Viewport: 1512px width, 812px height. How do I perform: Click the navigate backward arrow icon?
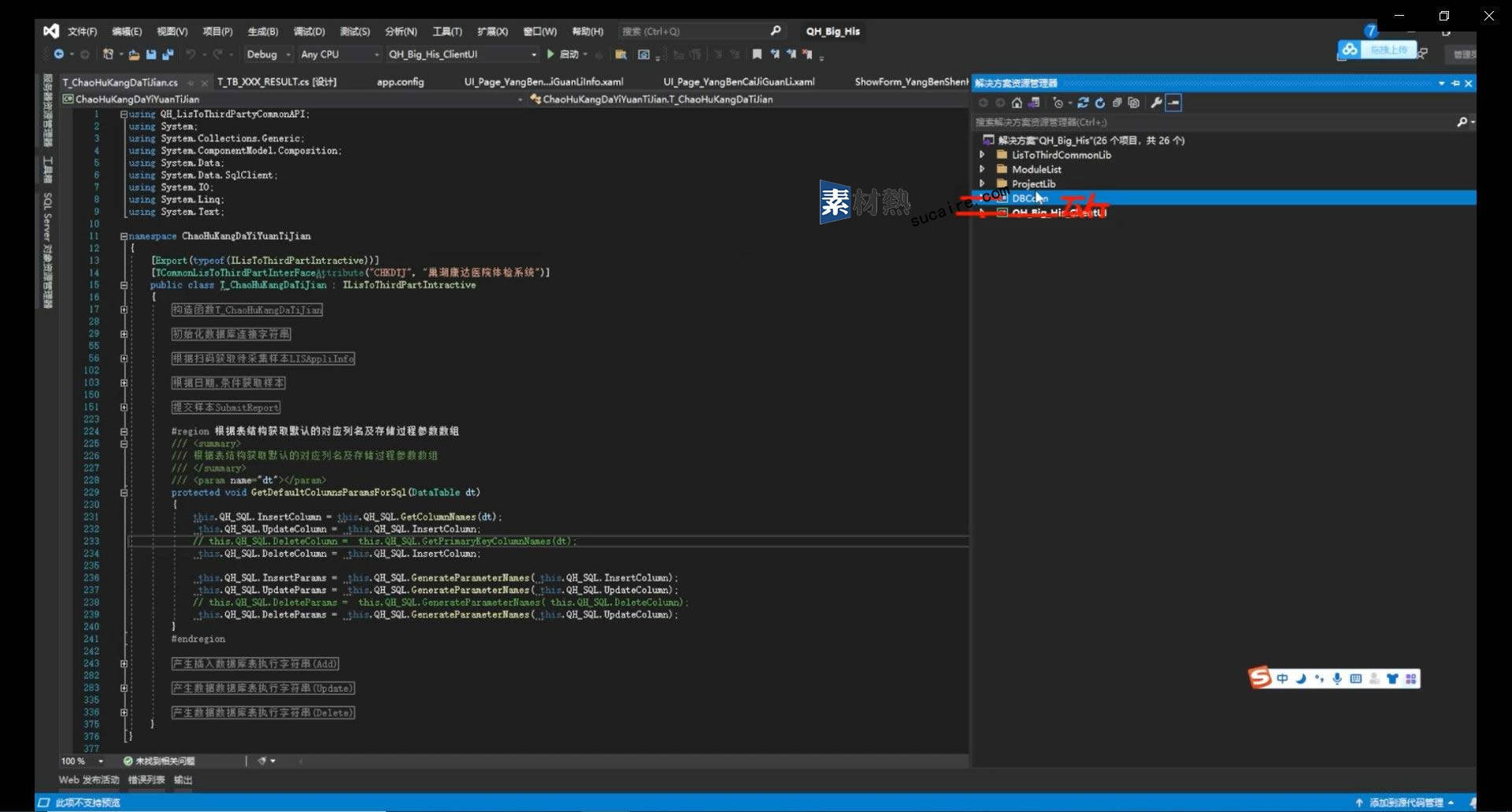point(58,54)
